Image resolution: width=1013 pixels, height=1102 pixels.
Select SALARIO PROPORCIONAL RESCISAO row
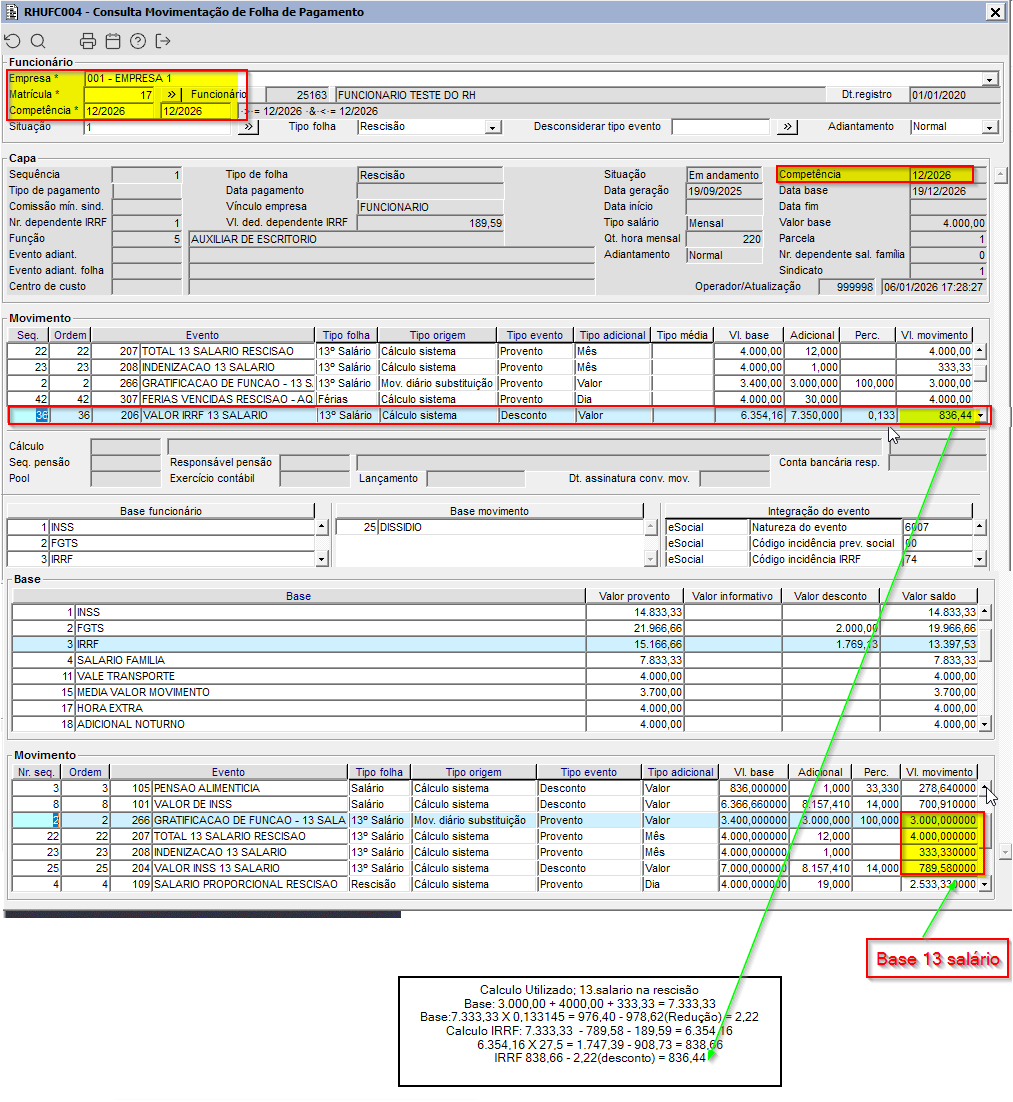(x=495, y=884)
